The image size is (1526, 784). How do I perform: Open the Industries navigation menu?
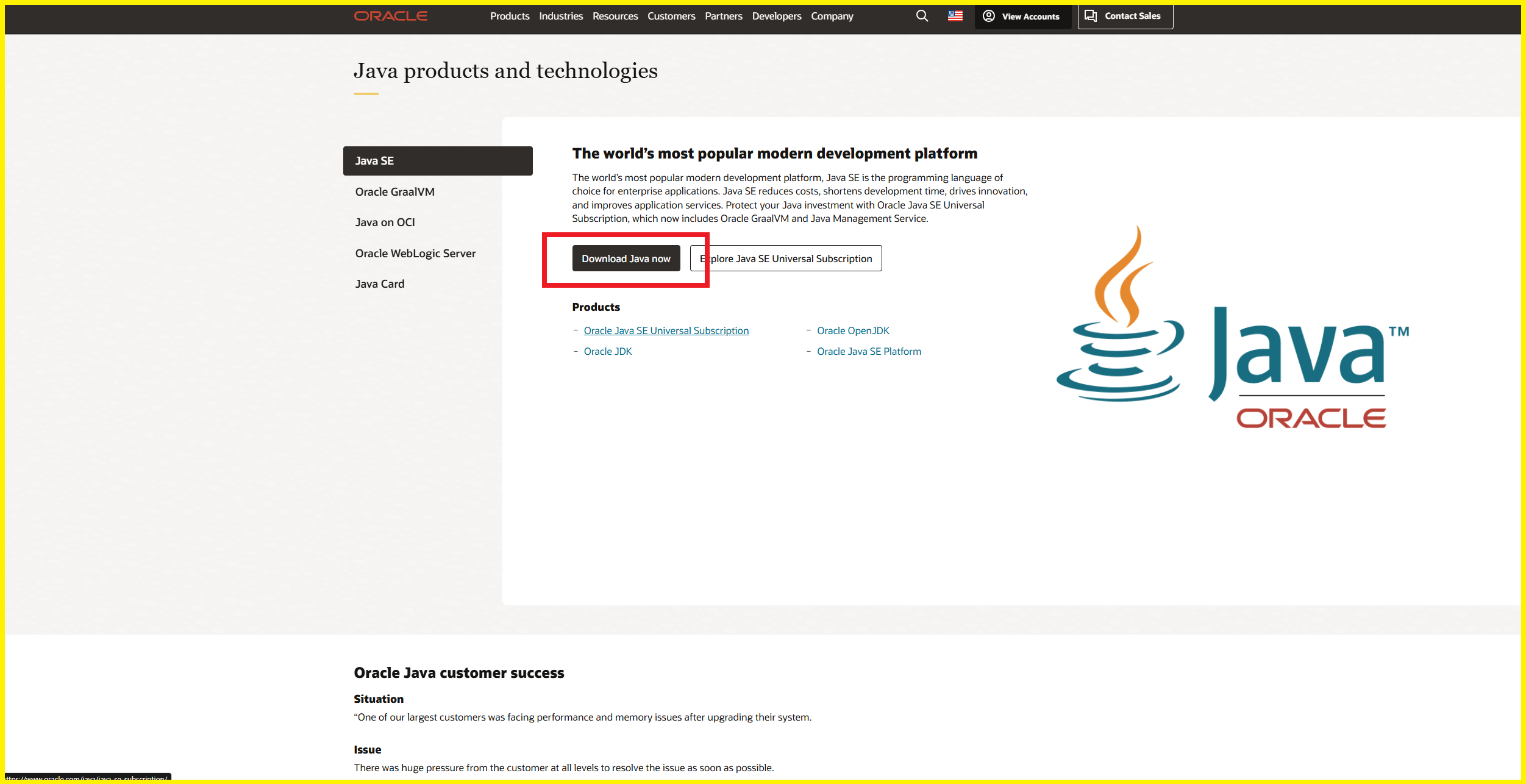[x=561, y=16]
